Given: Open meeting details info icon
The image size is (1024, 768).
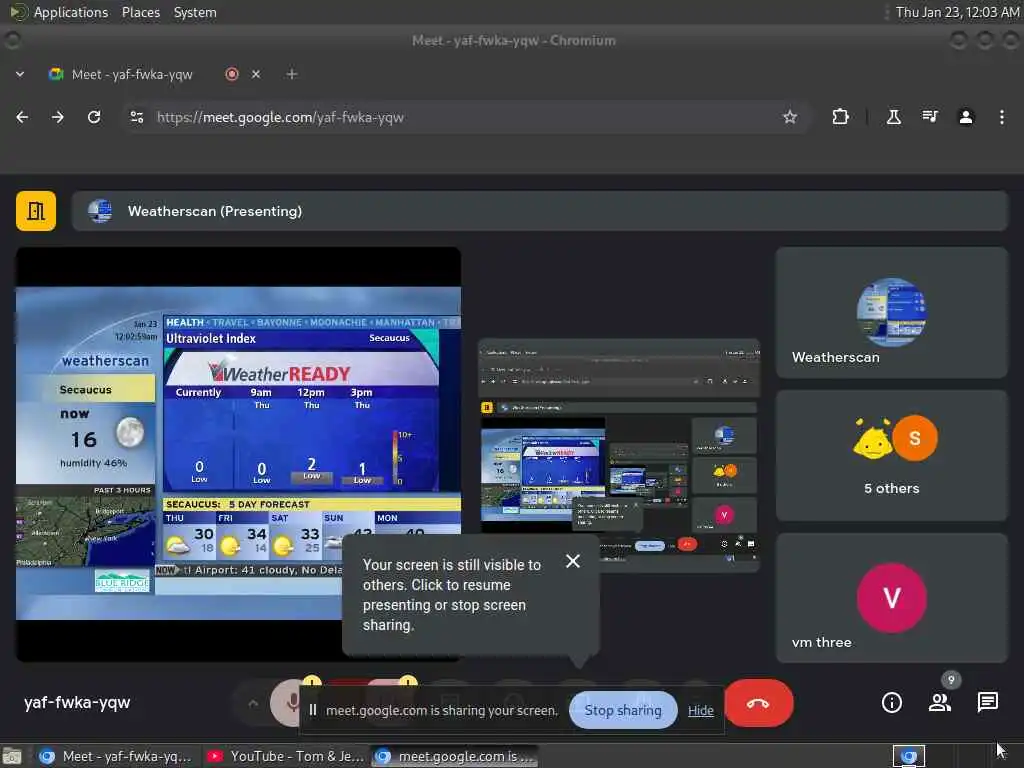Looking at the screenshot, I should point(891,702).
